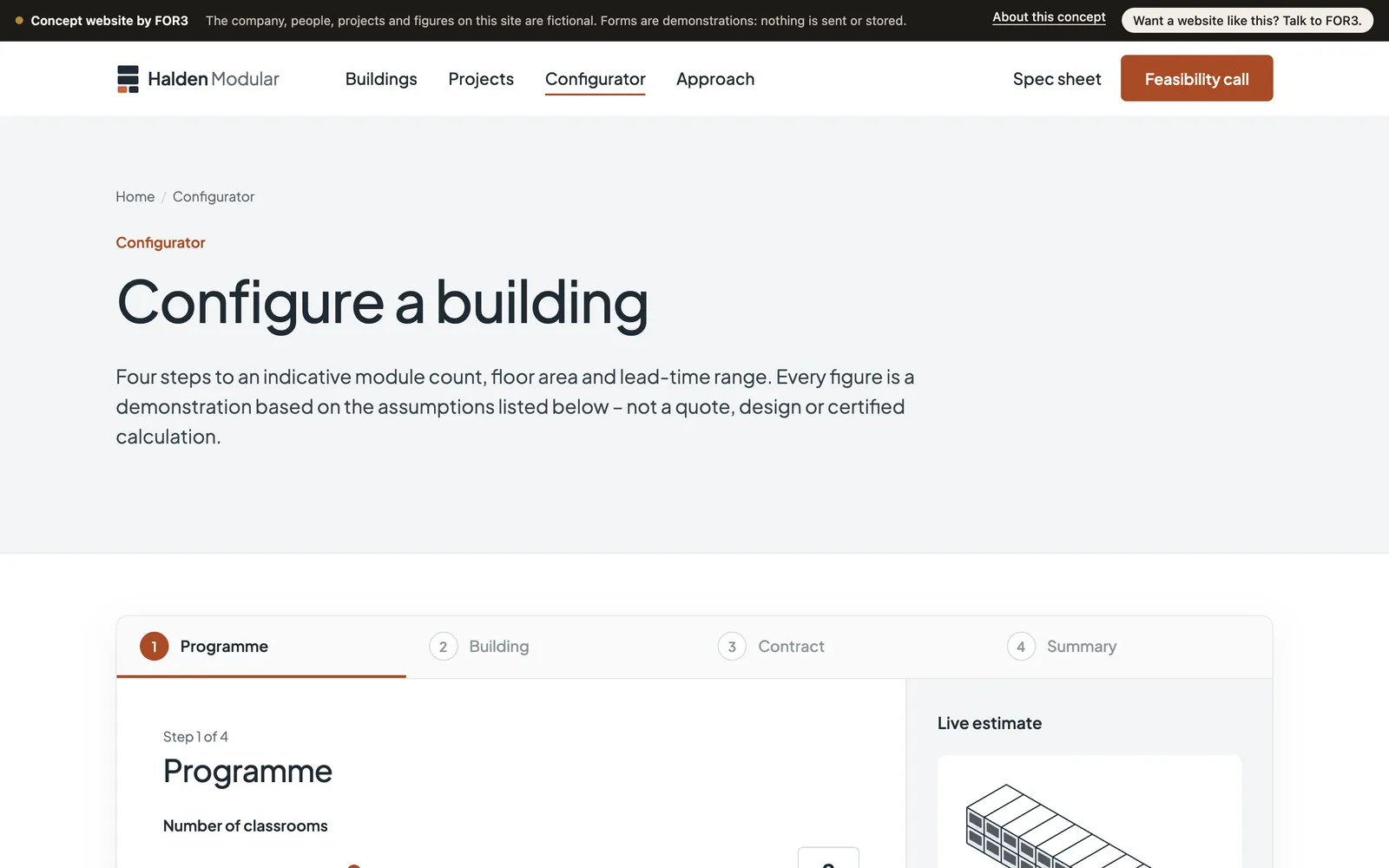
Task: Click the step 4 number circle
Action: [x=1021, y=647]
